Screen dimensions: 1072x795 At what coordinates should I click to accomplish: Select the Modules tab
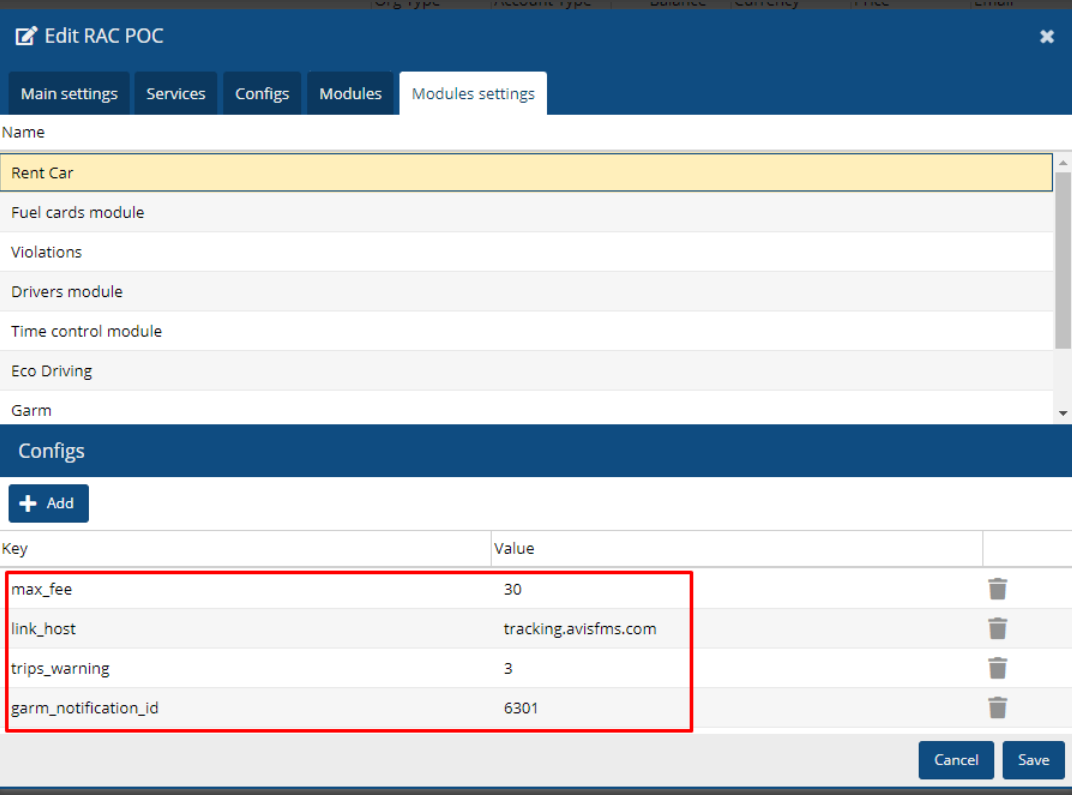(350, 94)
